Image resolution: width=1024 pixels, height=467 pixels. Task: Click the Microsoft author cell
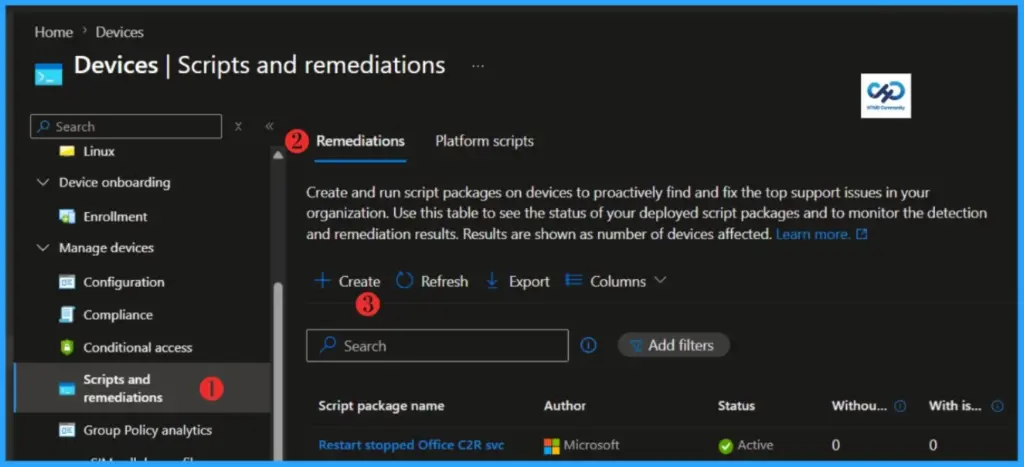[x=581, y=445]
